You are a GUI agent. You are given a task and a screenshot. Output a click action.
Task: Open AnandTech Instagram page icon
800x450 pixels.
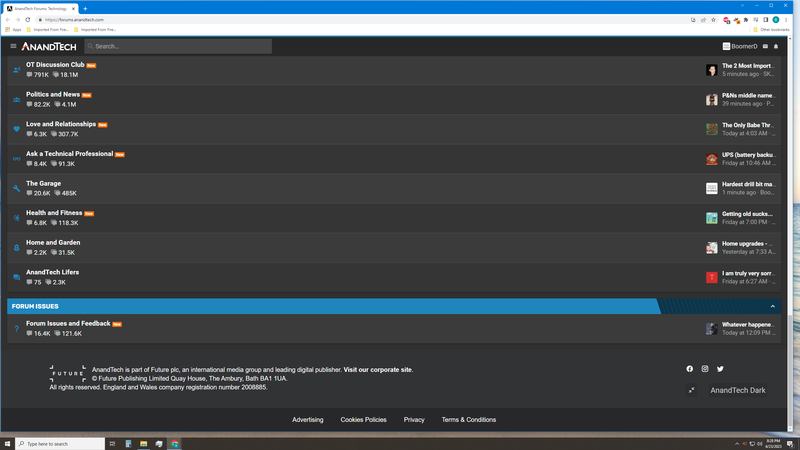(705, 369)
